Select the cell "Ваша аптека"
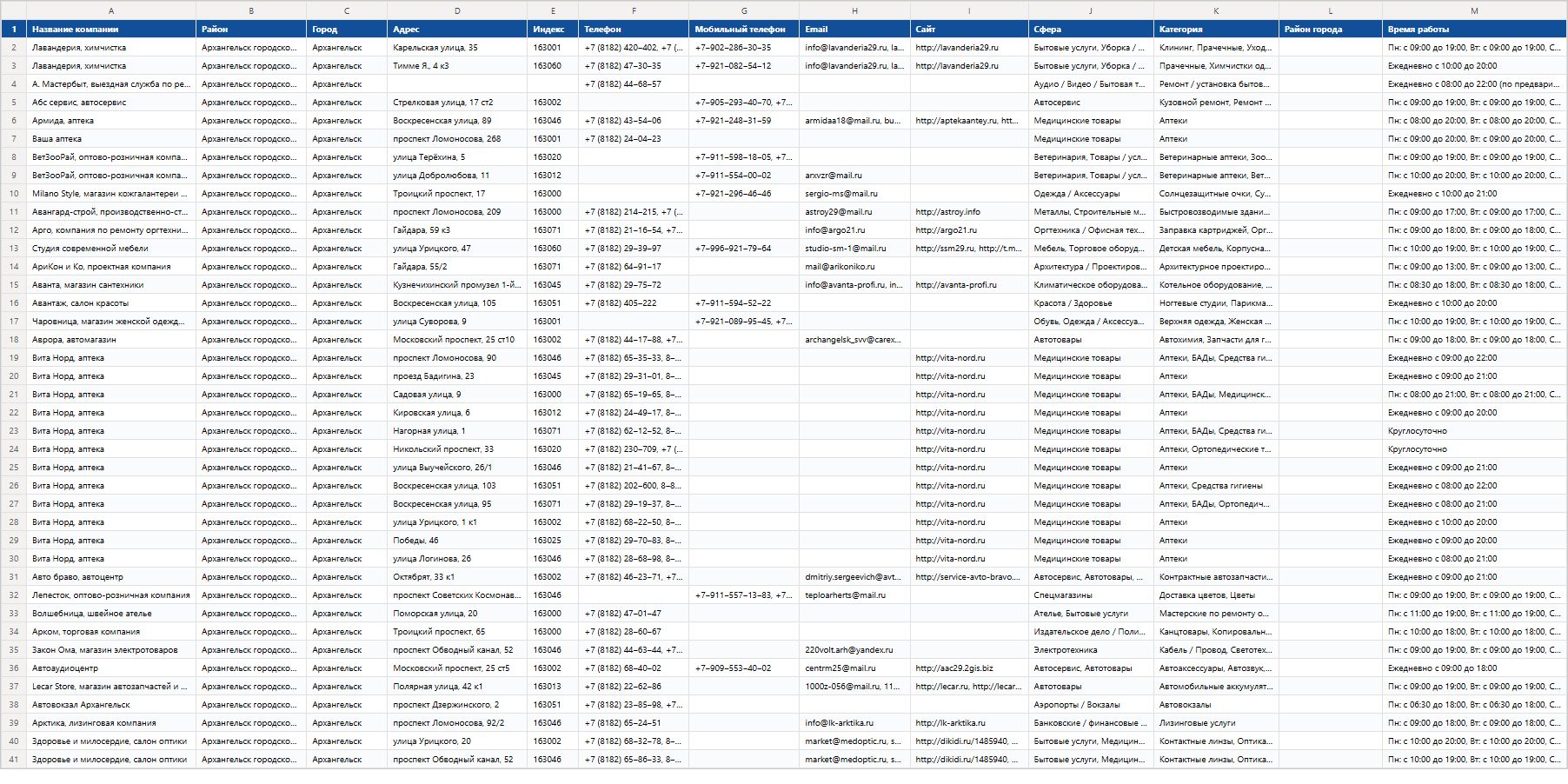Viewport: 1568px width, 784px height. tap(111, 139)
